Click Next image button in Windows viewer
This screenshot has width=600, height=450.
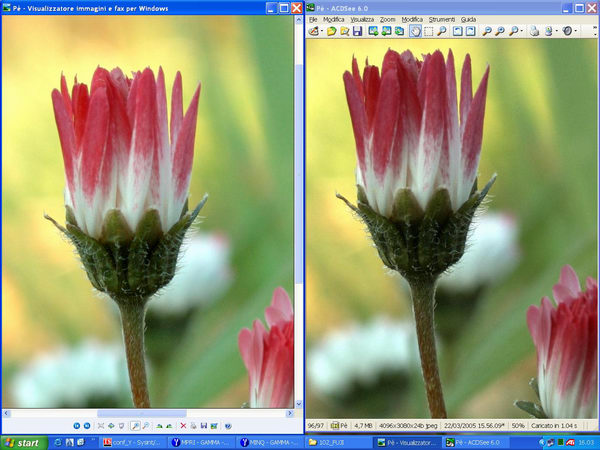87,426
